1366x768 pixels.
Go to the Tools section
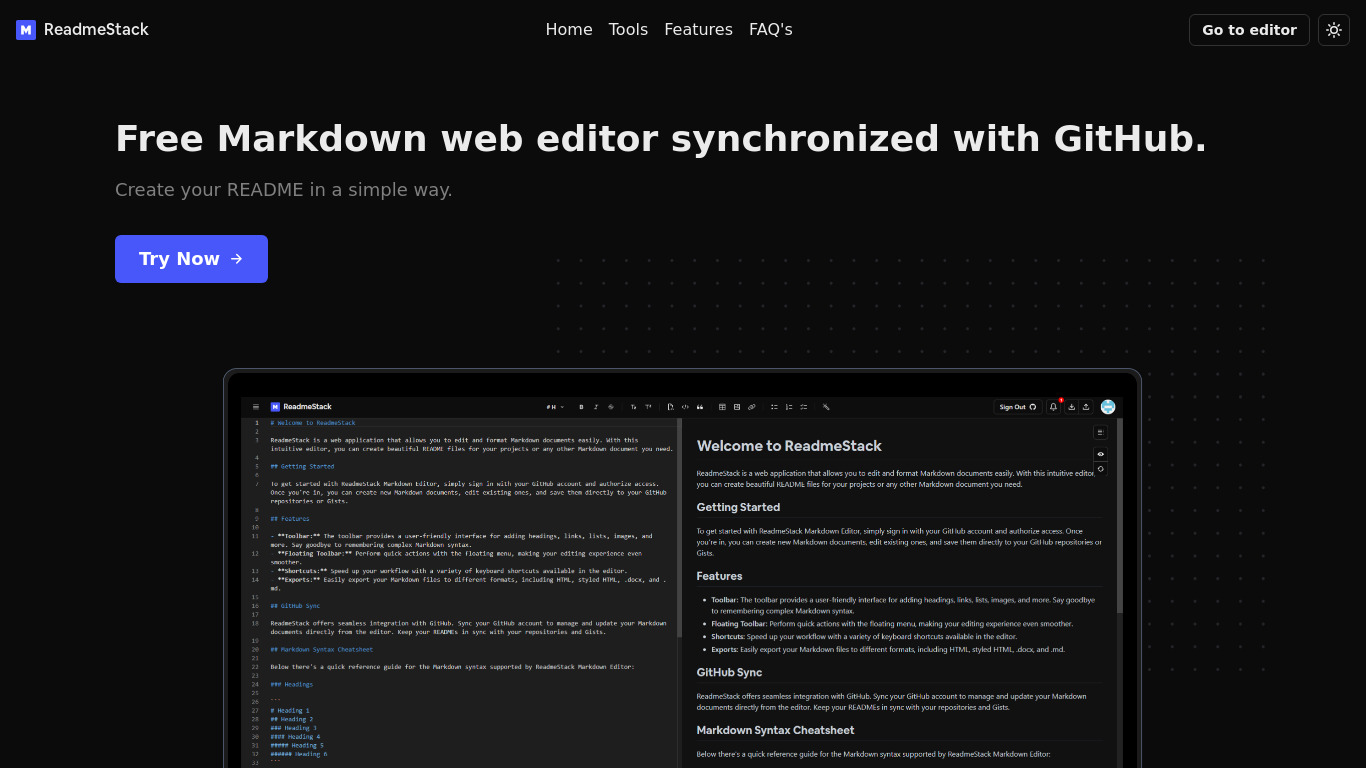628,30
